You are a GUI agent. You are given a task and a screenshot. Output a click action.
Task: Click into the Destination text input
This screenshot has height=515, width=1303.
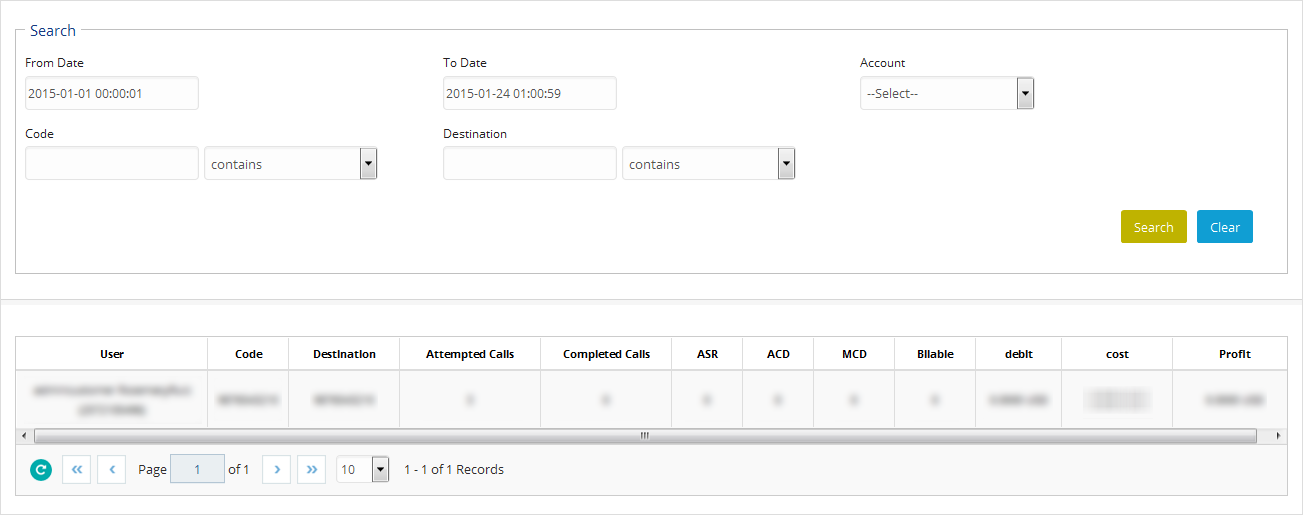click(530, 164)
